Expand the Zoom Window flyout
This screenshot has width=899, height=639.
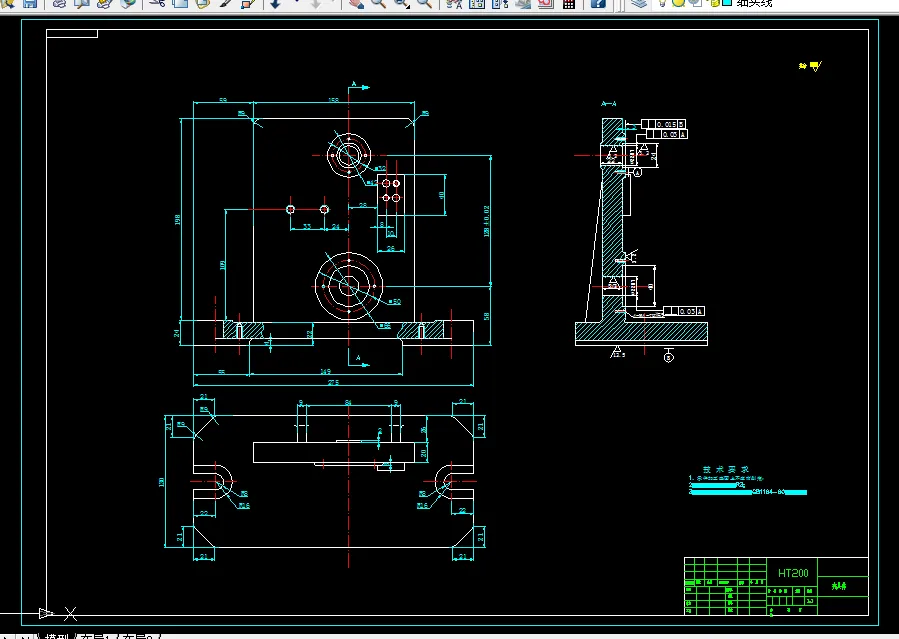(x=401, y=3)
